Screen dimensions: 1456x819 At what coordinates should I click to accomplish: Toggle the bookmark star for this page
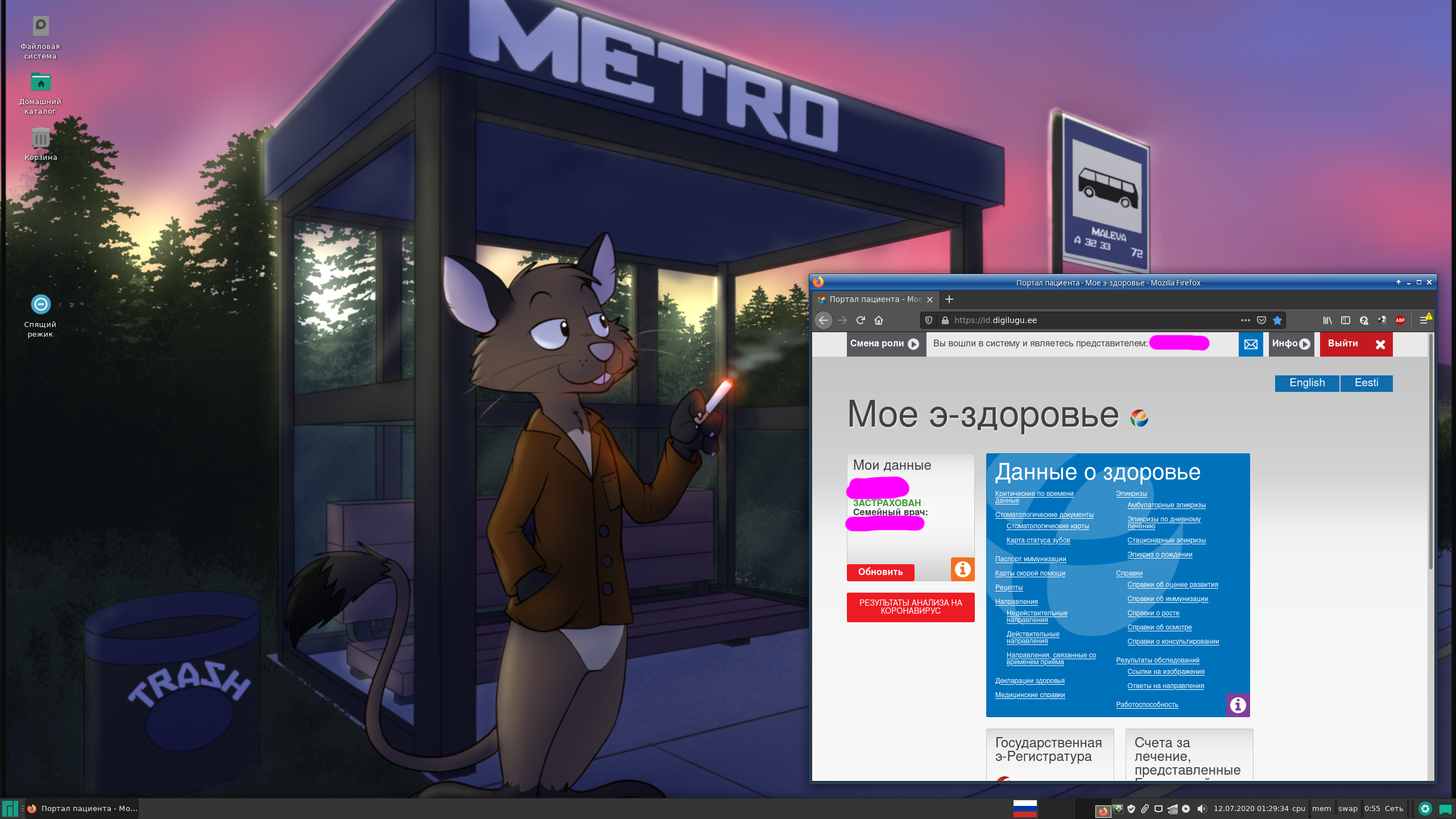1277,320
